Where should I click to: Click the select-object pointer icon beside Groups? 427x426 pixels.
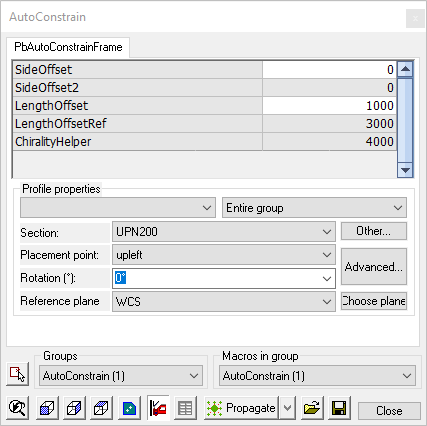click(x=17, y=374)
